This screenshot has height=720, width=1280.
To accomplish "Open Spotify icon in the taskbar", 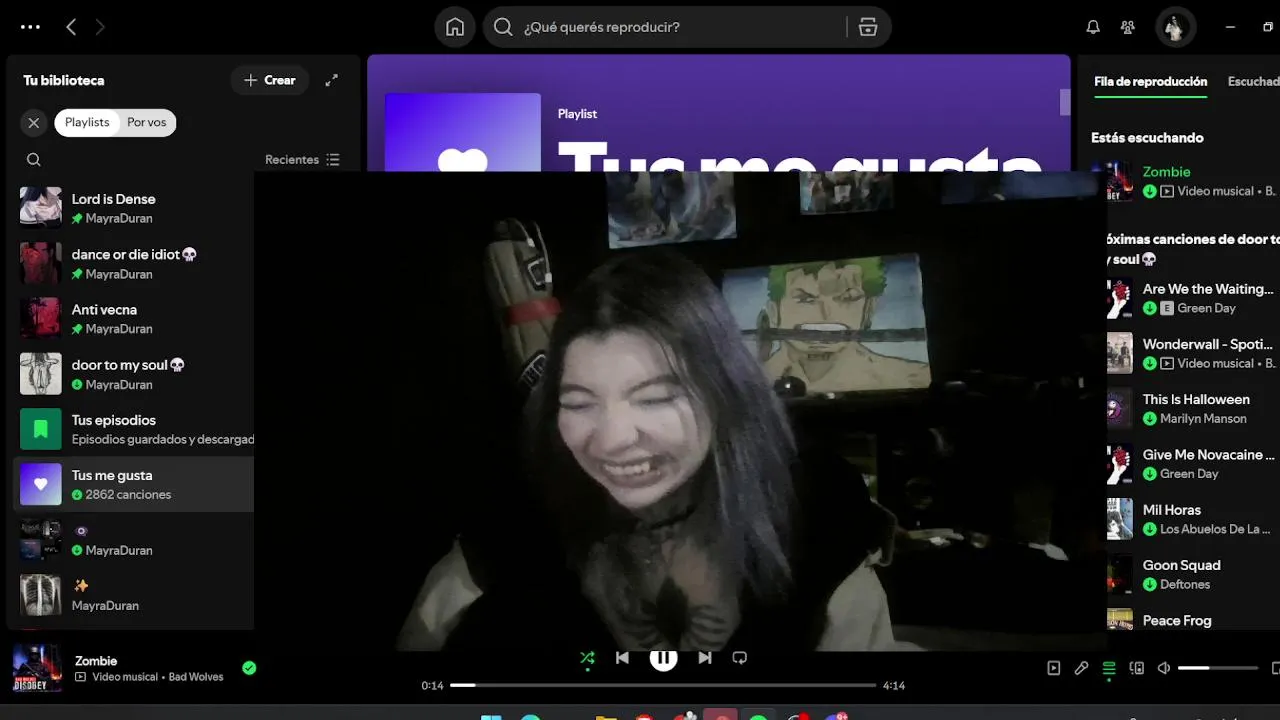I will pyautogui.click(x=759, y=715).
